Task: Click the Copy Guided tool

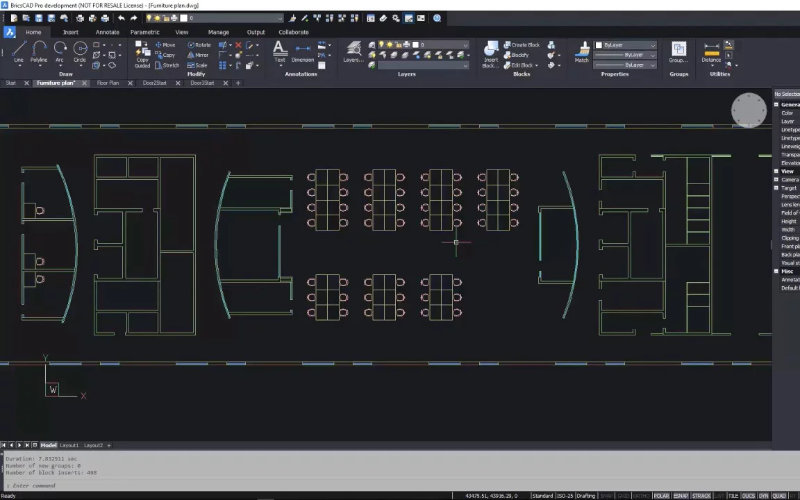Action: tap(143, 52)
